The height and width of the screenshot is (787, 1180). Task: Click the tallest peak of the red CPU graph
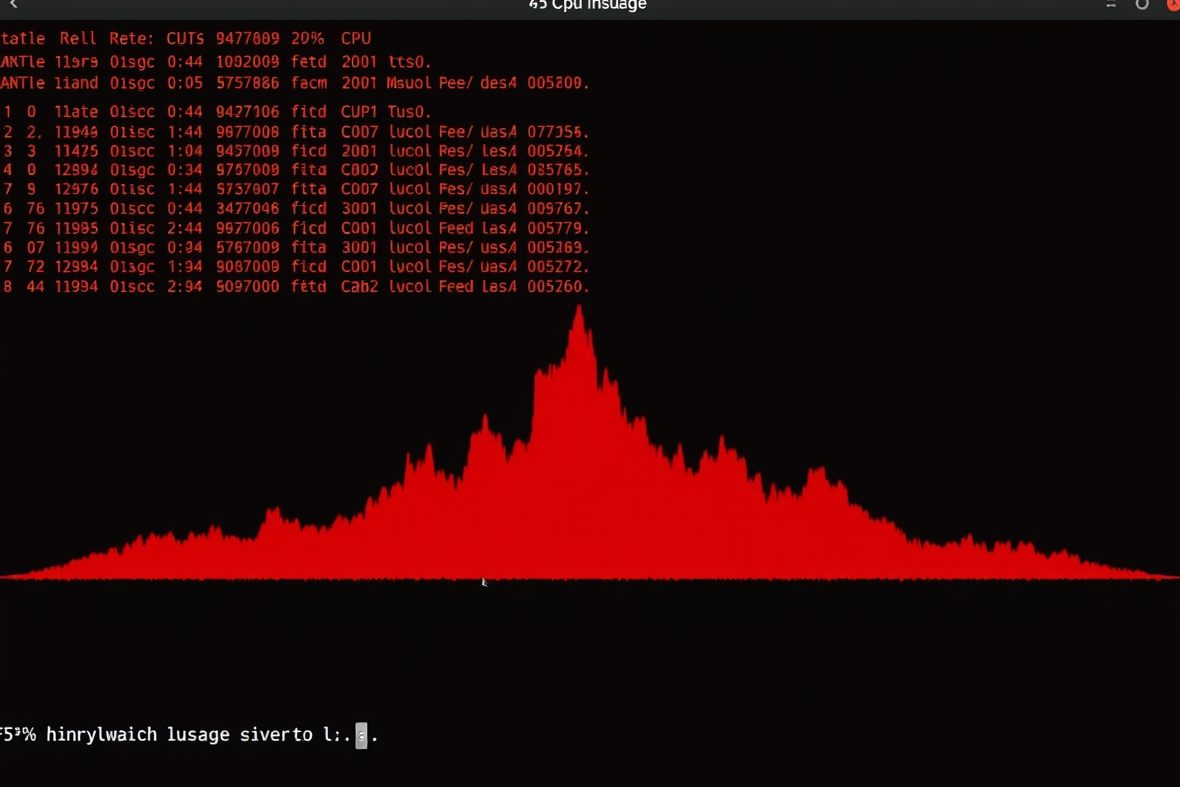(579, 308)
